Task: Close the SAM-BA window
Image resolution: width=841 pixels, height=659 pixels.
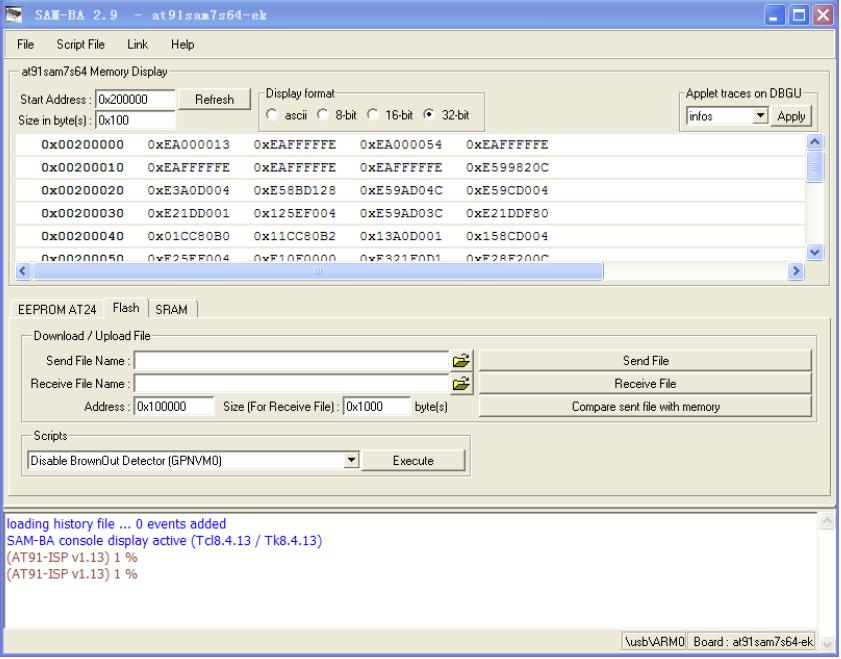Action: click(x=823, y=15)
